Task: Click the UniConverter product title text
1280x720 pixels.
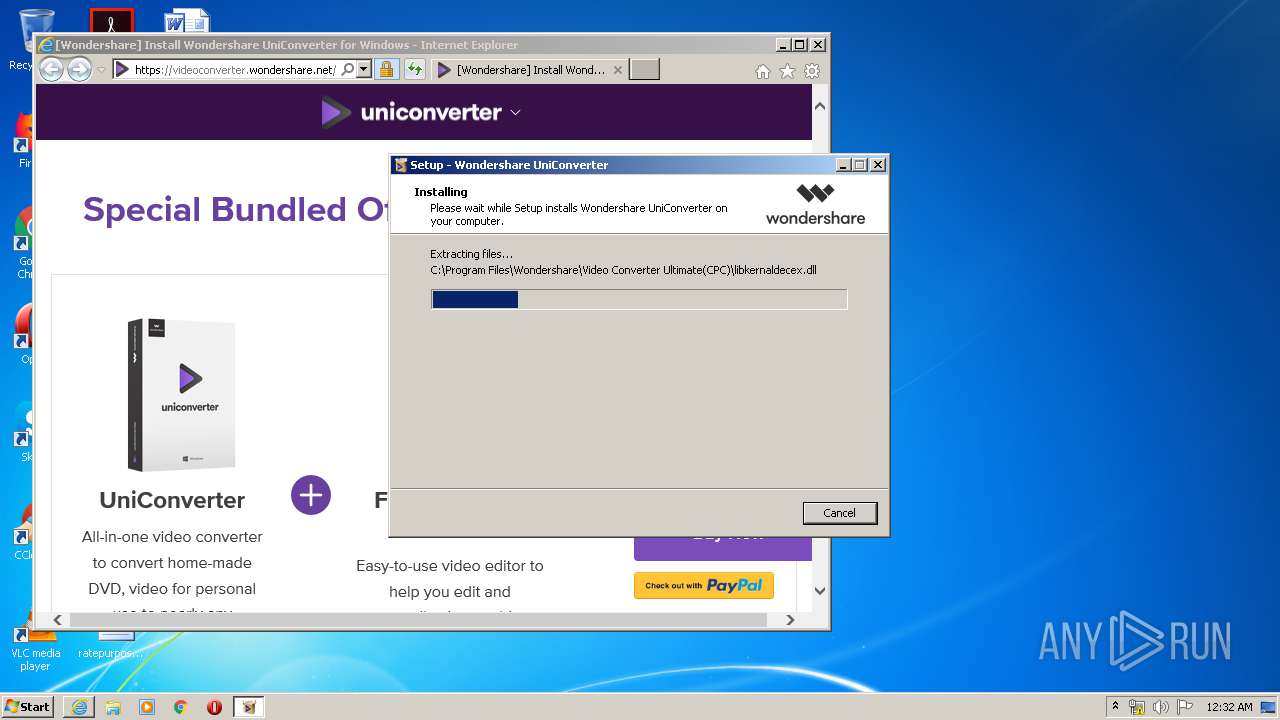Action: [x=172, y=500]
